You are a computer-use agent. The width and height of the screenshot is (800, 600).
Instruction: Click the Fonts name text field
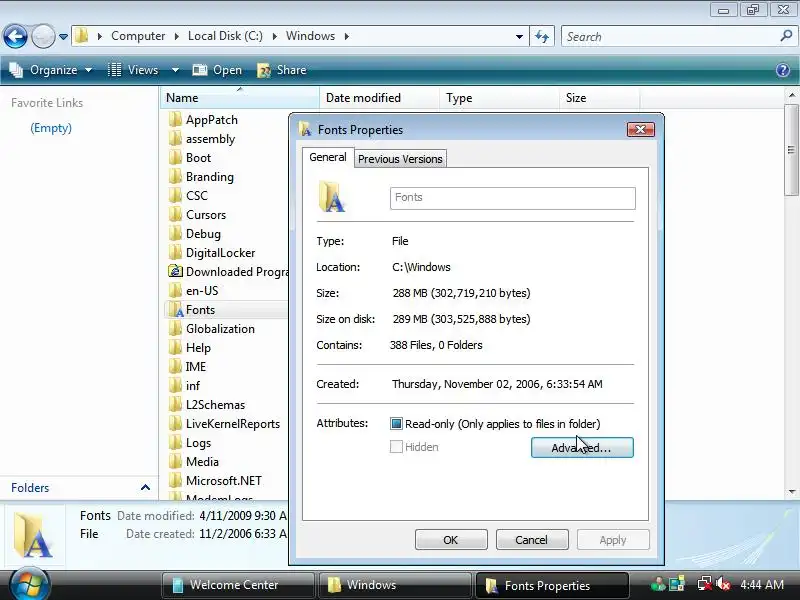(513, 198)
